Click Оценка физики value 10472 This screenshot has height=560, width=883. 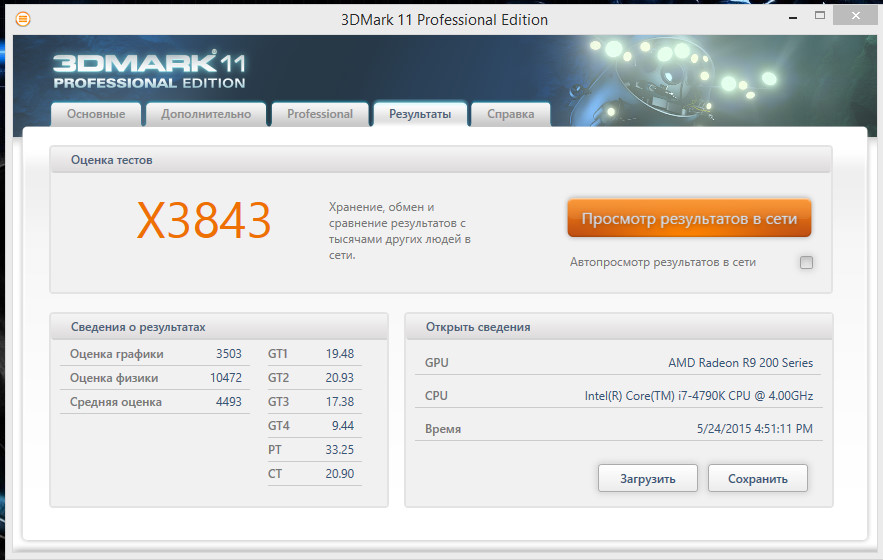click(x=226, y=378)
